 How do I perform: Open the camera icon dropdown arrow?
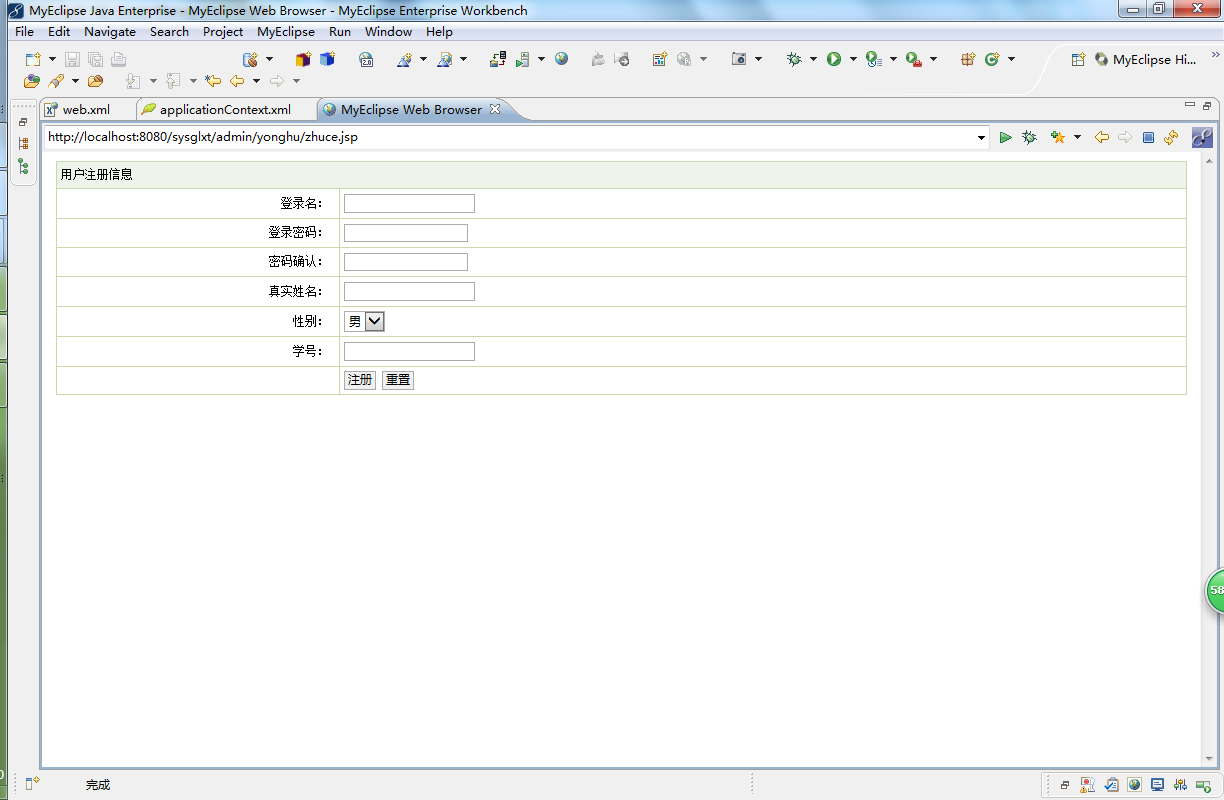[x=758, y=60]
